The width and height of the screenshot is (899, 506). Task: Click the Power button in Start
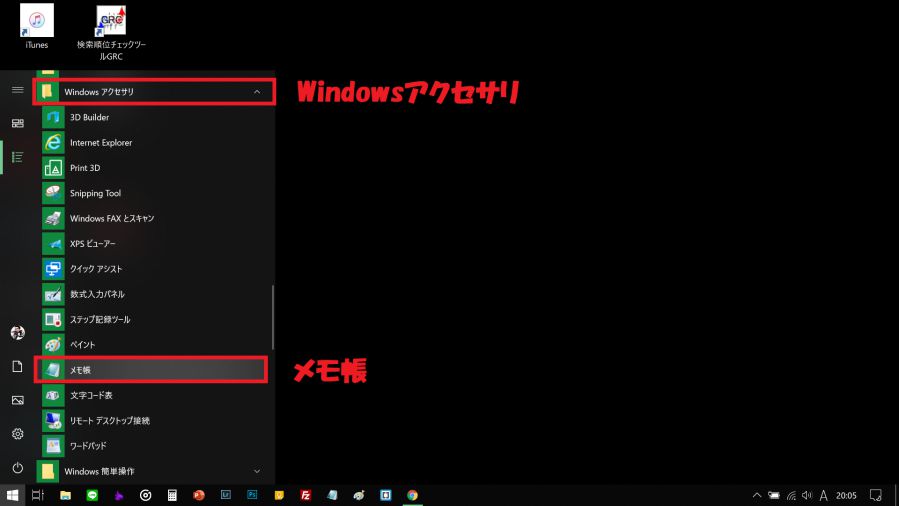coord(18,468)
